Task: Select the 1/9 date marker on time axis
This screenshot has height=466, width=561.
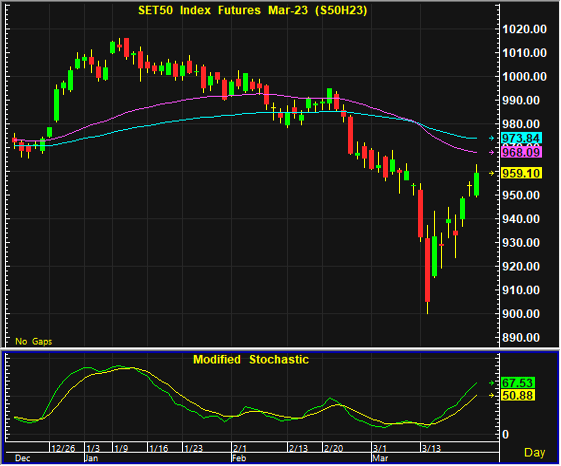Action: coord(121,448)
